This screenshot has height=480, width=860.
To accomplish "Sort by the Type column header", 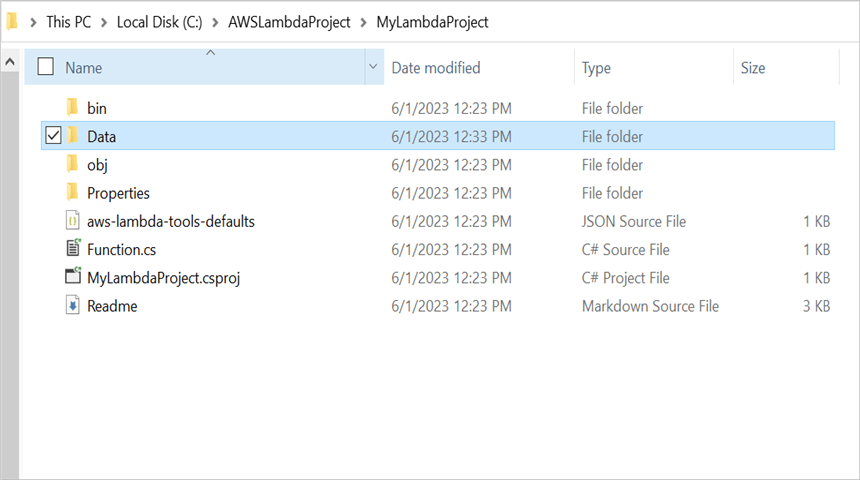I will pyautogui.click(x=597, y=68).
